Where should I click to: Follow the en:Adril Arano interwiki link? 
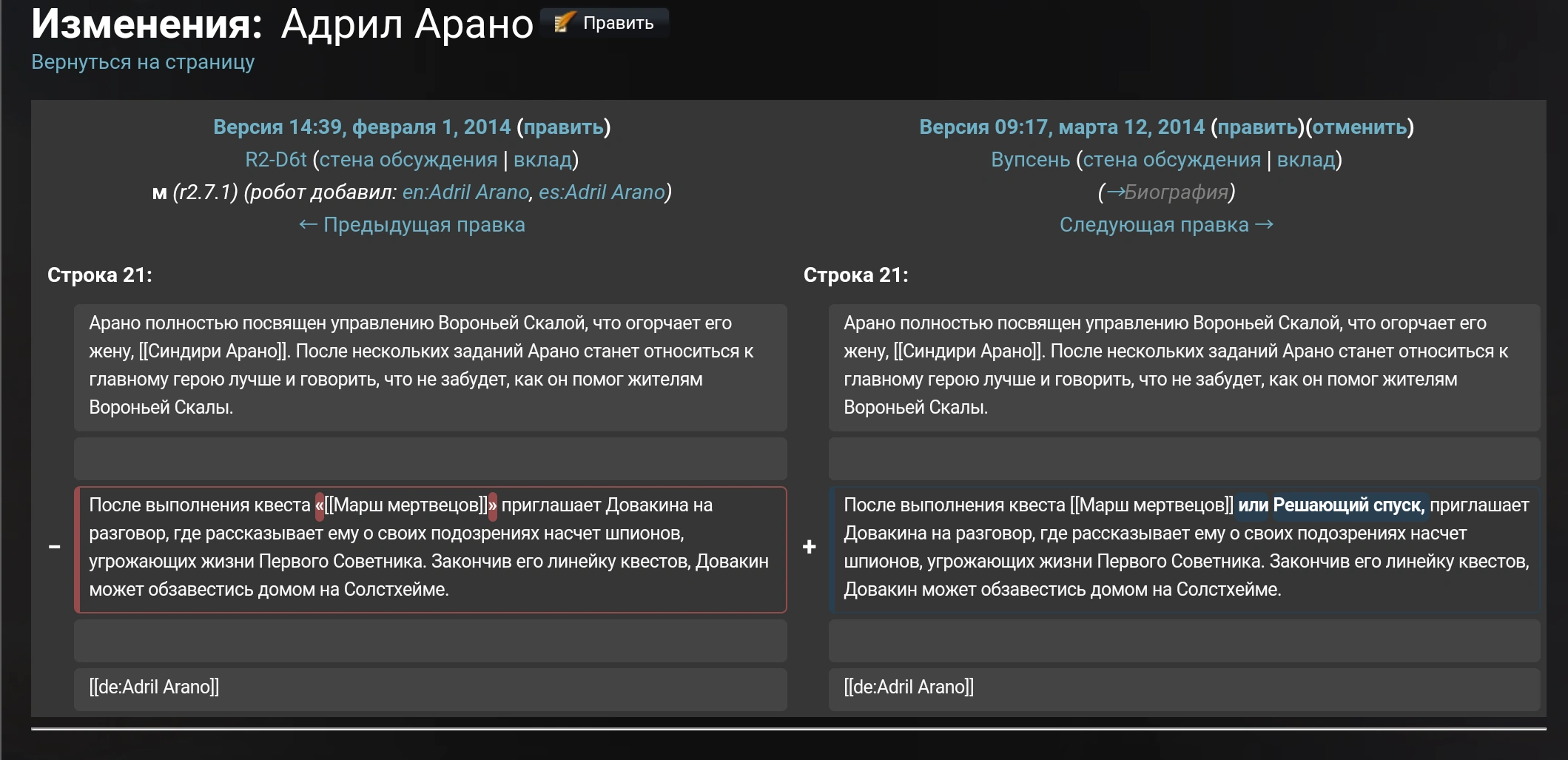[465, 192]
